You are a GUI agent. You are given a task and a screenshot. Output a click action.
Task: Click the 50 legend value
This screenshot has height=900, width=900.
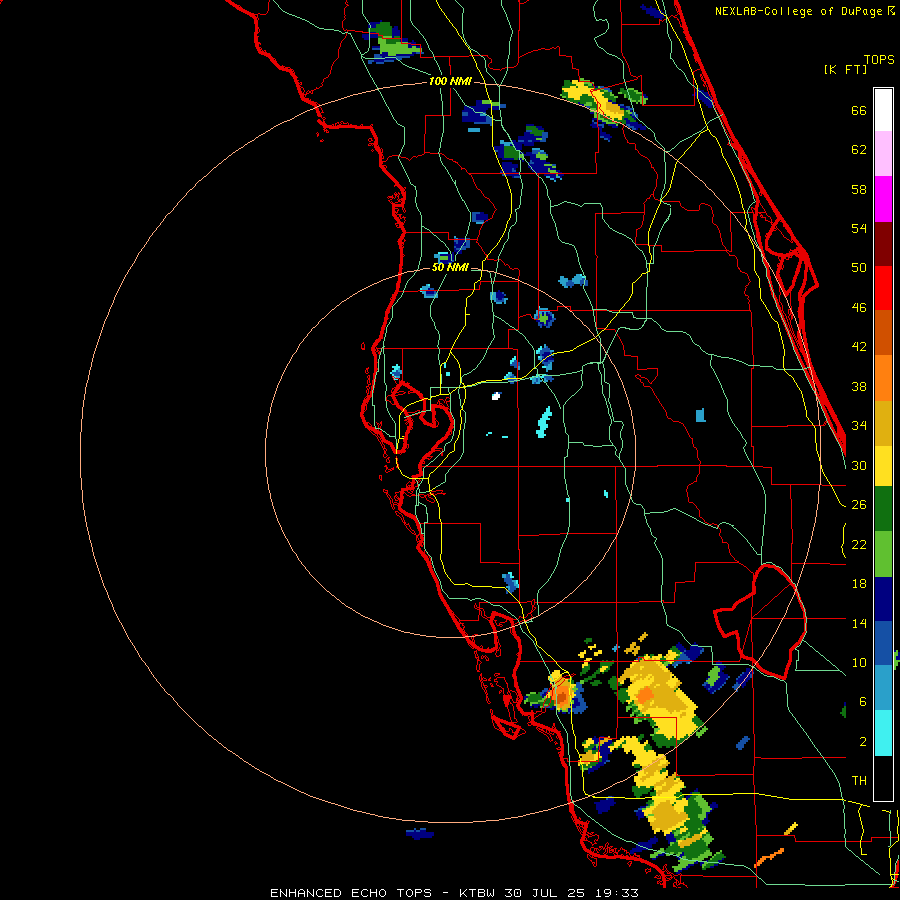click(859, 267)
